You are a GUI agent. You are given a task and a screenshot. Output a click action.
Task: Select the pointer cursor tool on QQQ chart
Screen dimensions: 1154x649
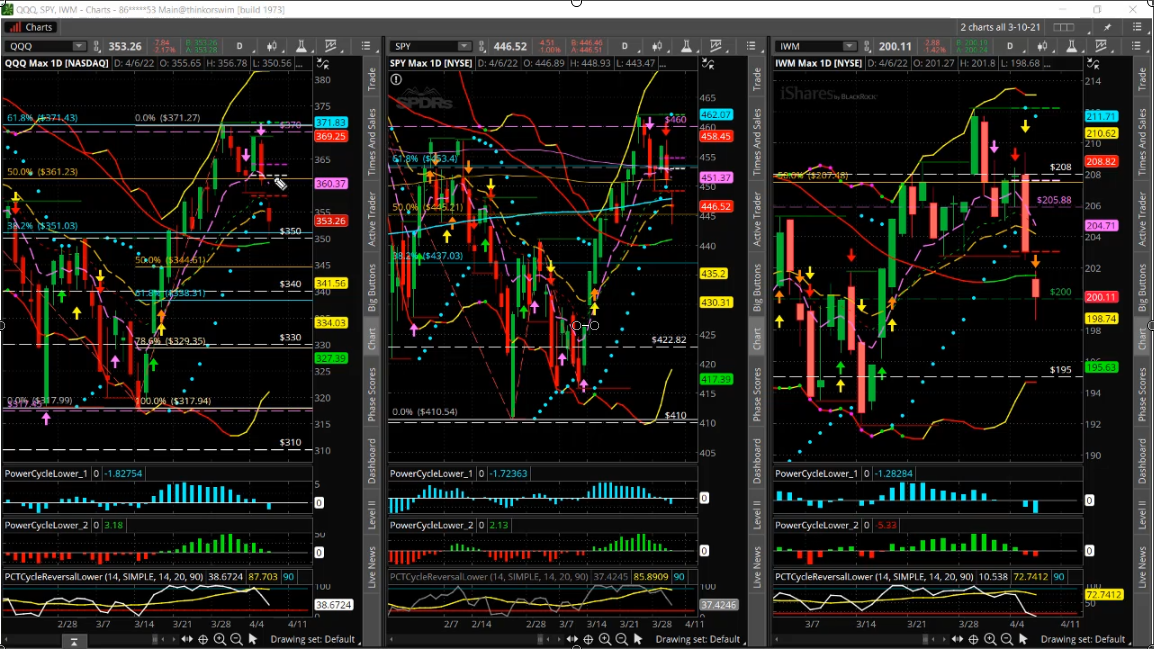[253, 639]
